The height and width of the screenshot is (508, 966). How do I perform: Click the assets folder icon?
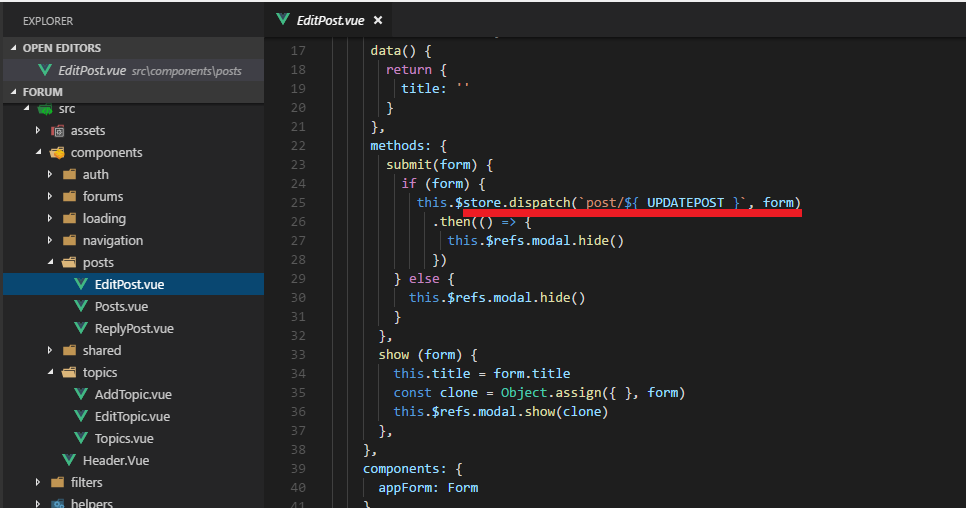coord(57,131)
